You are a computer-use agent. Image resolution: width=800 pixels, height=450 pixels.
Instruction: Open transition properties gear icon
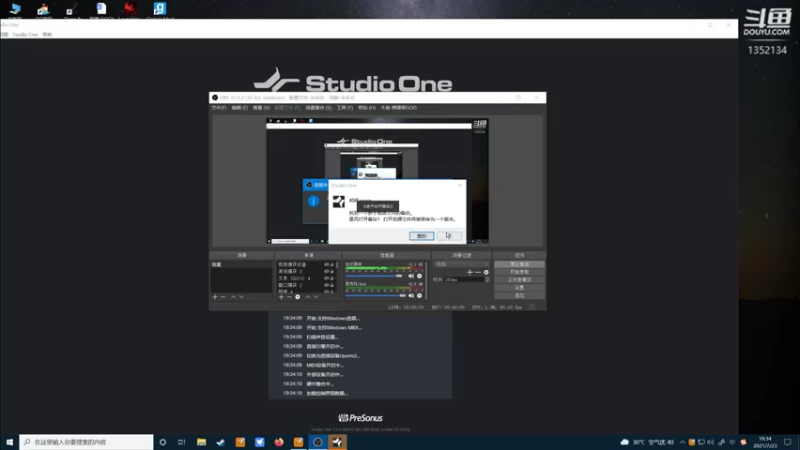point(486,272)
